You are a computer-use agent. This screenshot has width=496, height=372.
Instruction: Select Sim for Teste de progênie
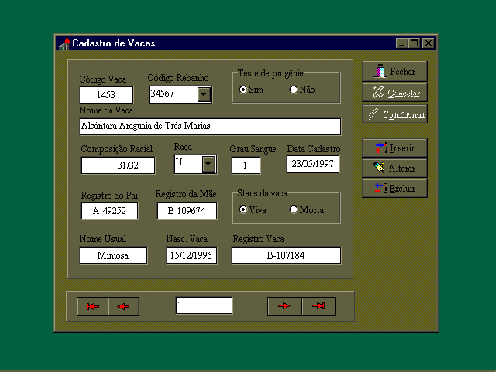[x=243, y=89]
